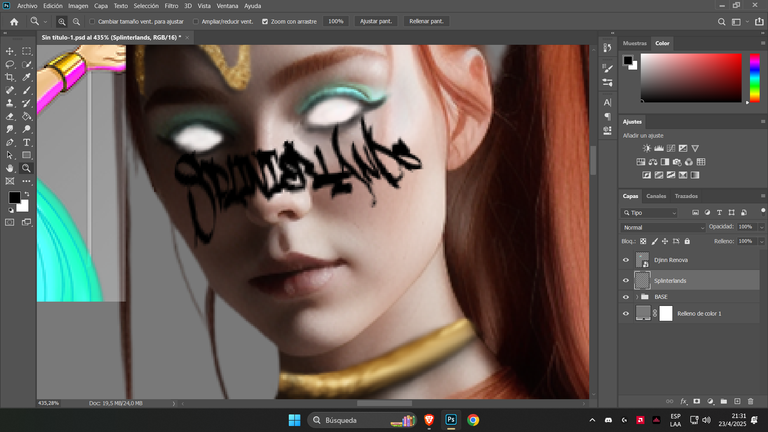Toggle lock transparent pixels
Image resolution: width=768 pixels, height=432 pixels.
(643, 241)
